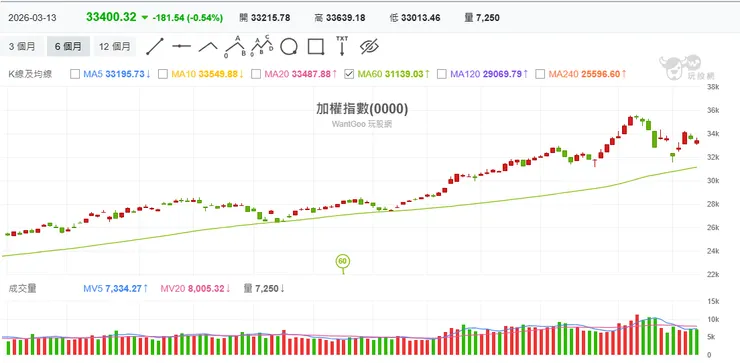Select the rectangle drawing tool
The height and width of the screenshot is (363, 740).
click(315, 47)
